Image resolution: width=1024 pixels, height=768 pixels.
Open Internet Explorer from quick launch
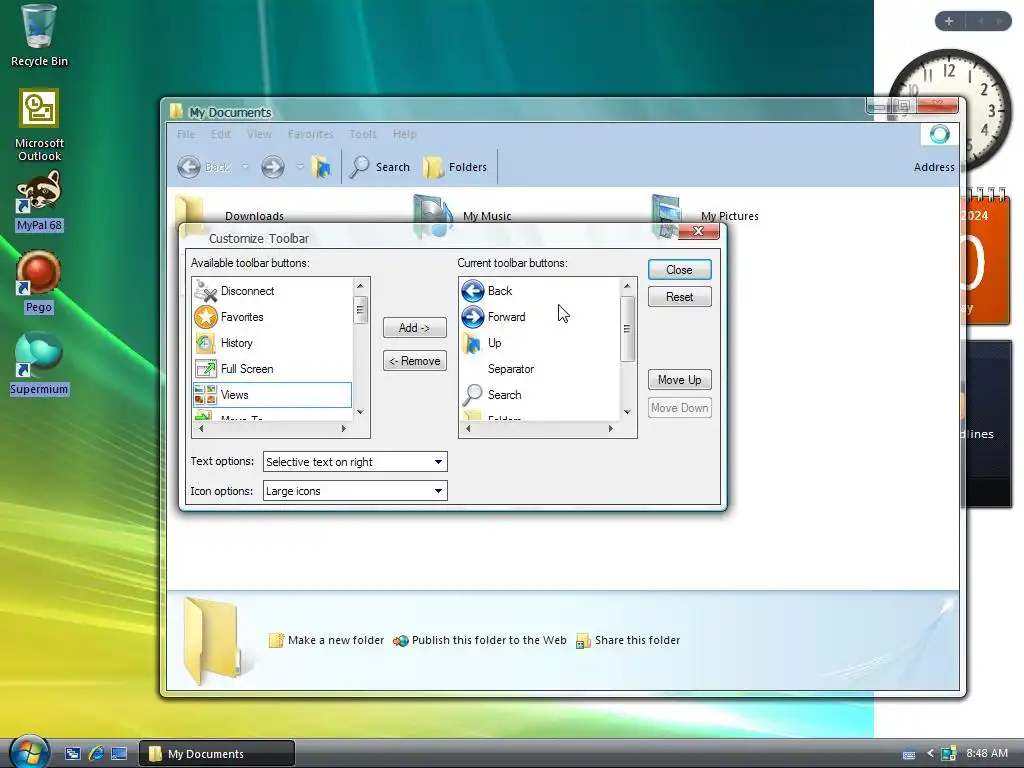pyautogui.click(x=96, y=754)
